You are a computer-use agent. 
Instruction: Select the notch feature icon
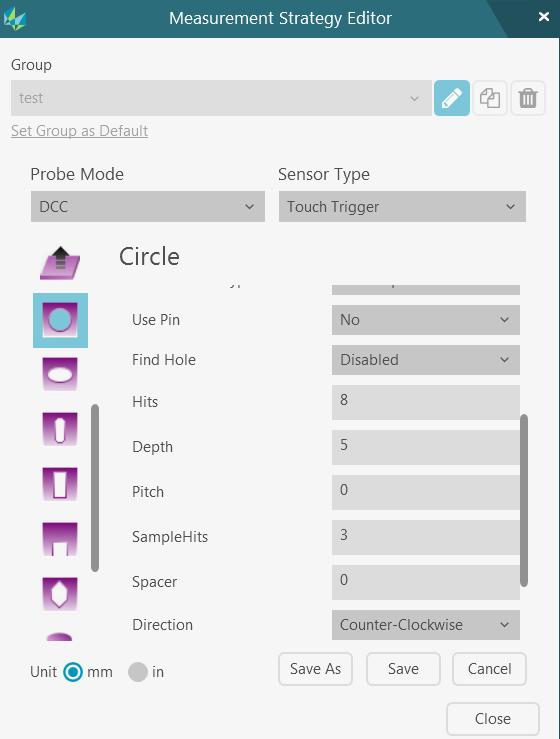(x=60, y=539)
